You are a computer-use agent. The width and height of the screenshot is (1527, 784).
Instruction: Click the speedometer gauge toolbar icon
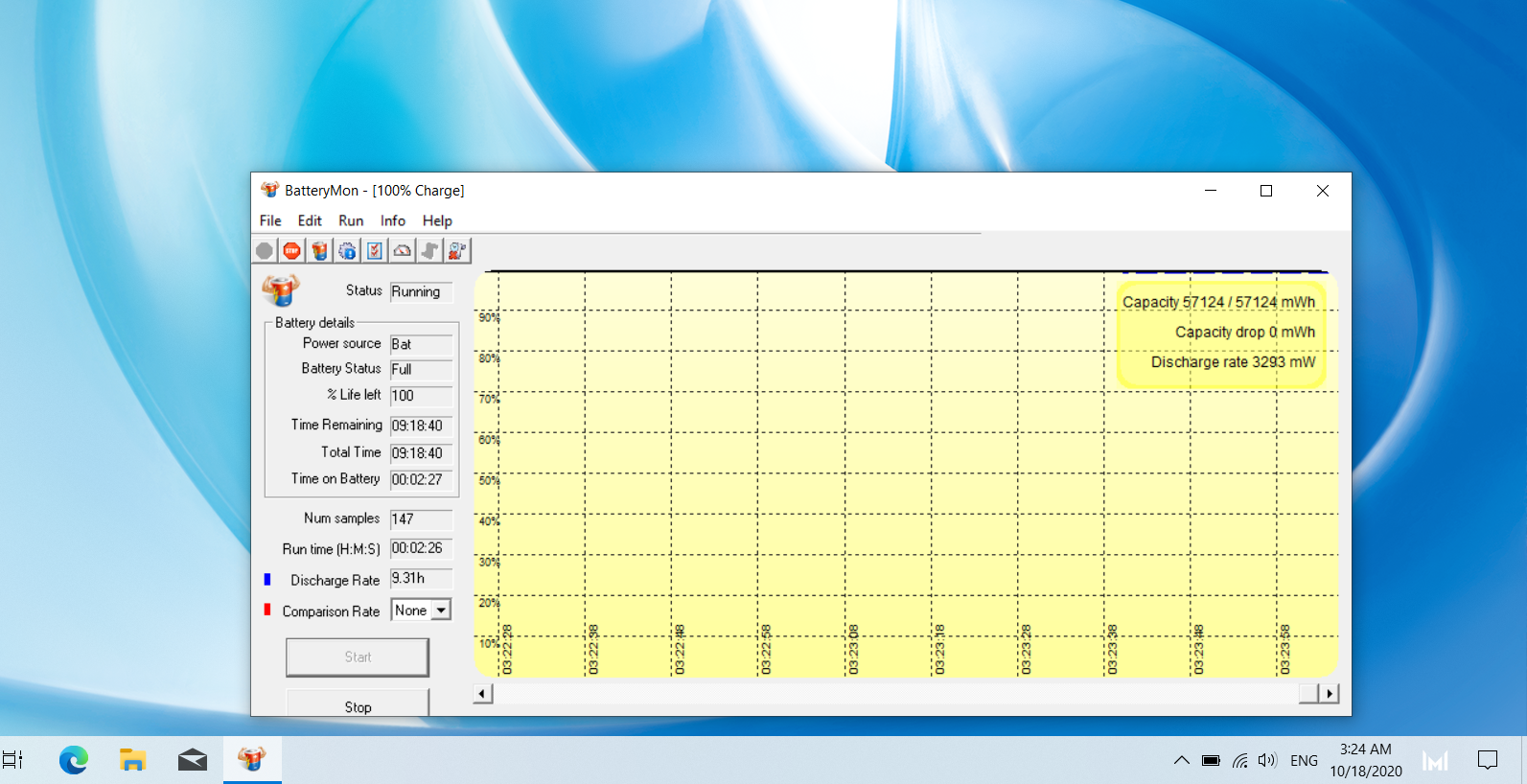tap(403, 251)
